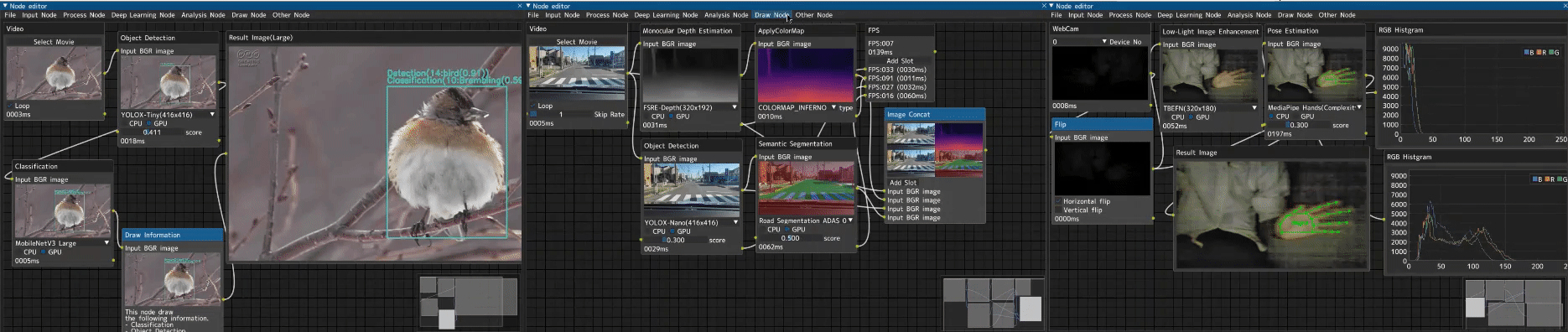Toggle Vertical flip checkbox in Flip node
1568x332 pixels.
(1058, 210)
